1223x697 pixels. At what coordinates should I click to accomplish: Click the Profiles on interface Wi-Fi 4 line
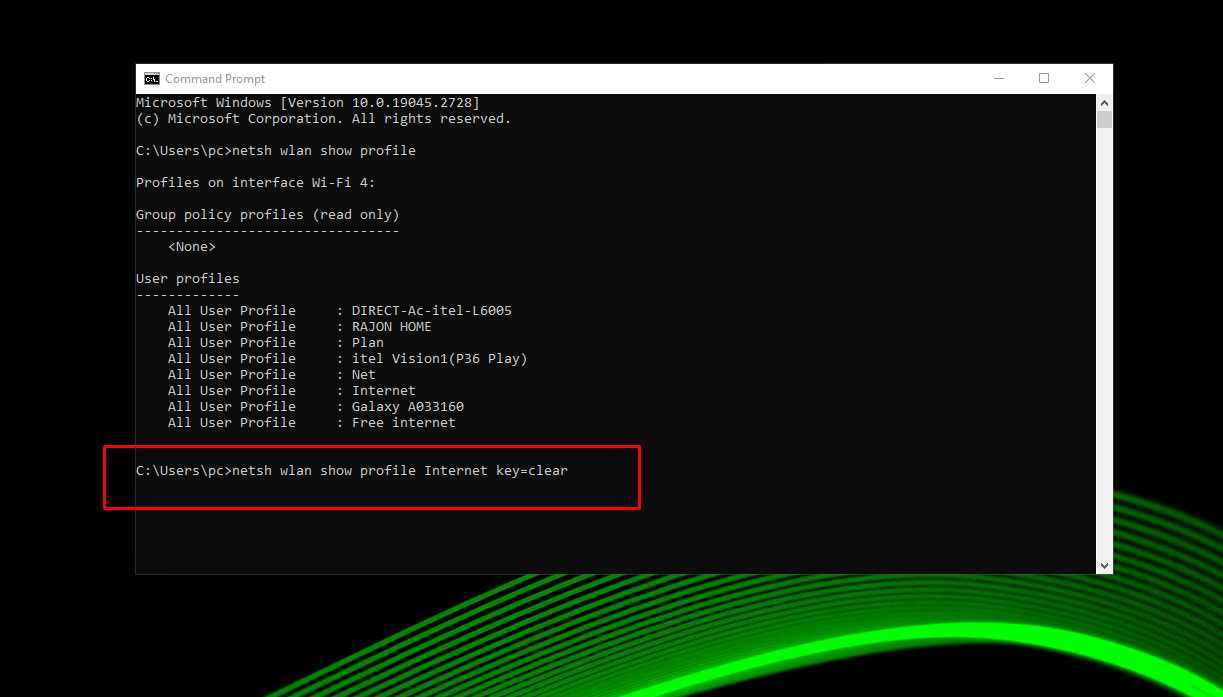point(255,182)
